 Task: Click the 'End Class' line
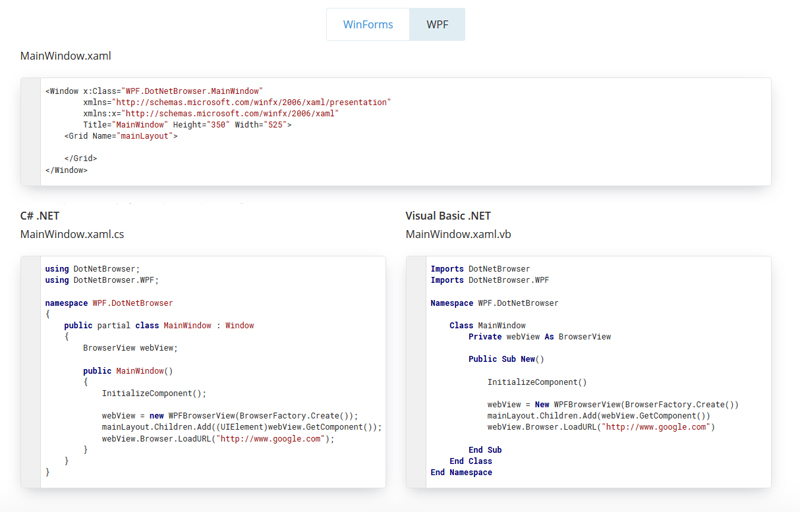tap(471, 461)
